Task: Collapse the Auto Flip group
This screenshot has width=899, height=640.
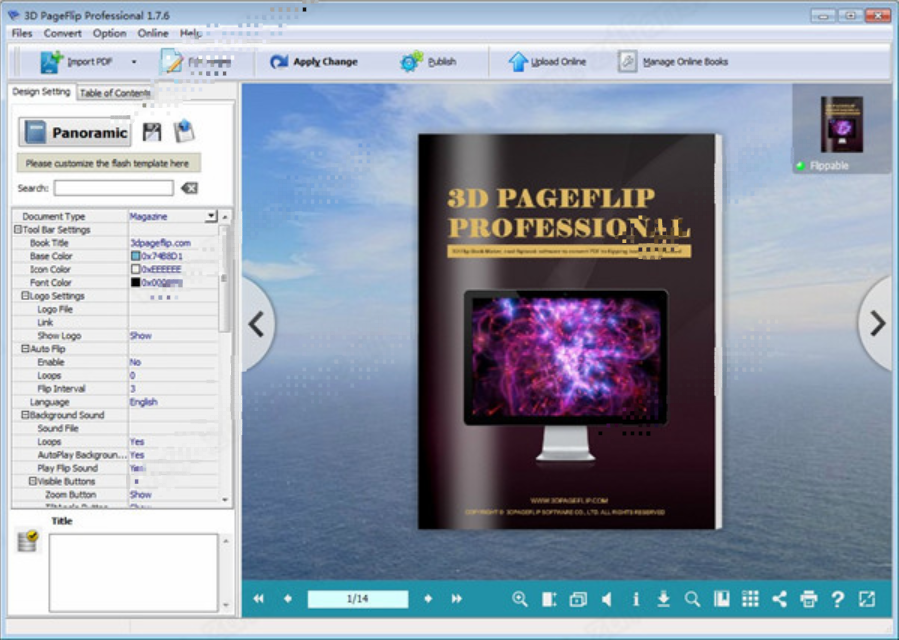Action: 25,349
